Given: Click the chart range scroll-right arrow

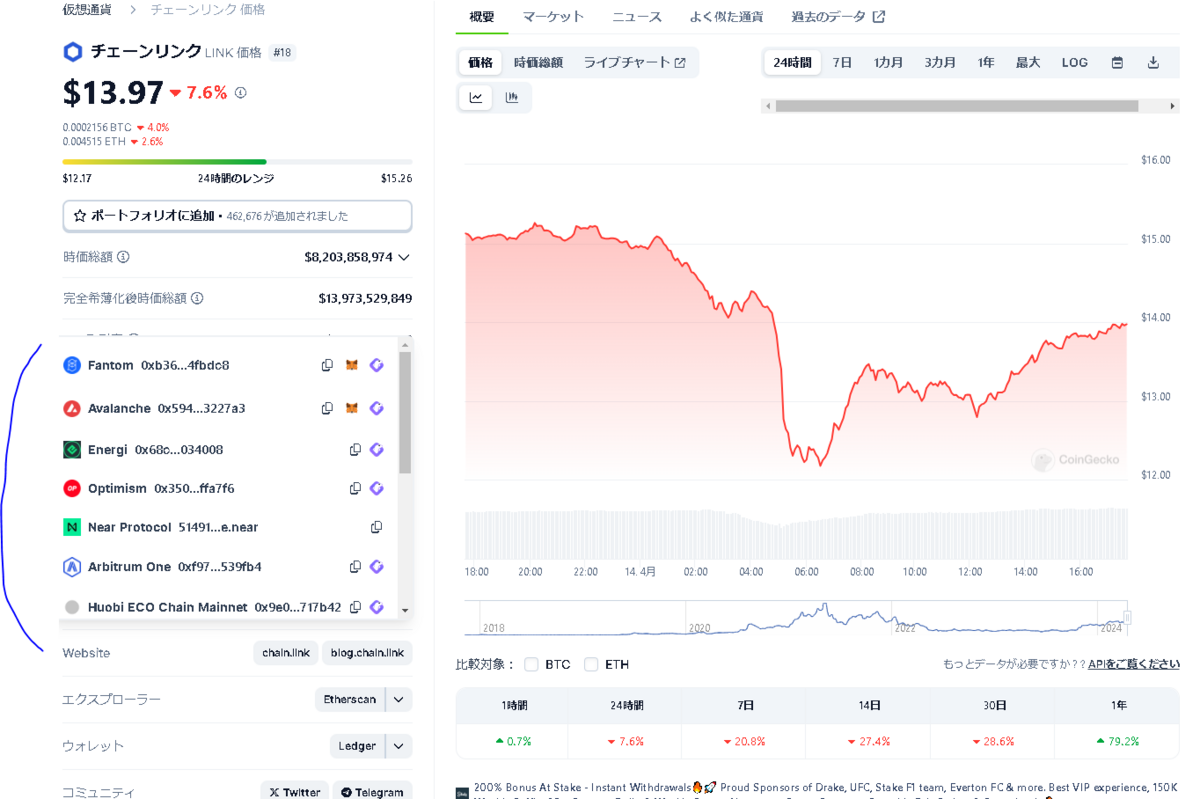Looking at the screenshot, I should click(x=1173, y=106).
